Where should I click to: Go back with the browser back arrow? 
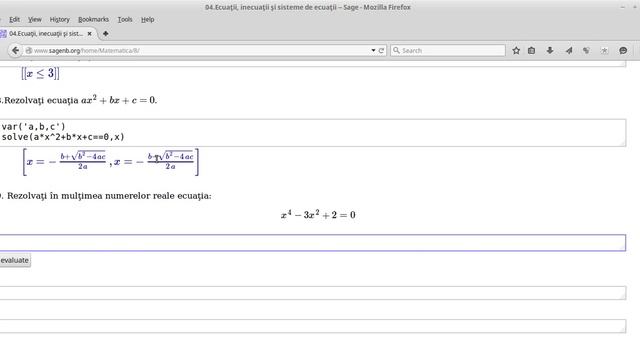coord(15,50)
